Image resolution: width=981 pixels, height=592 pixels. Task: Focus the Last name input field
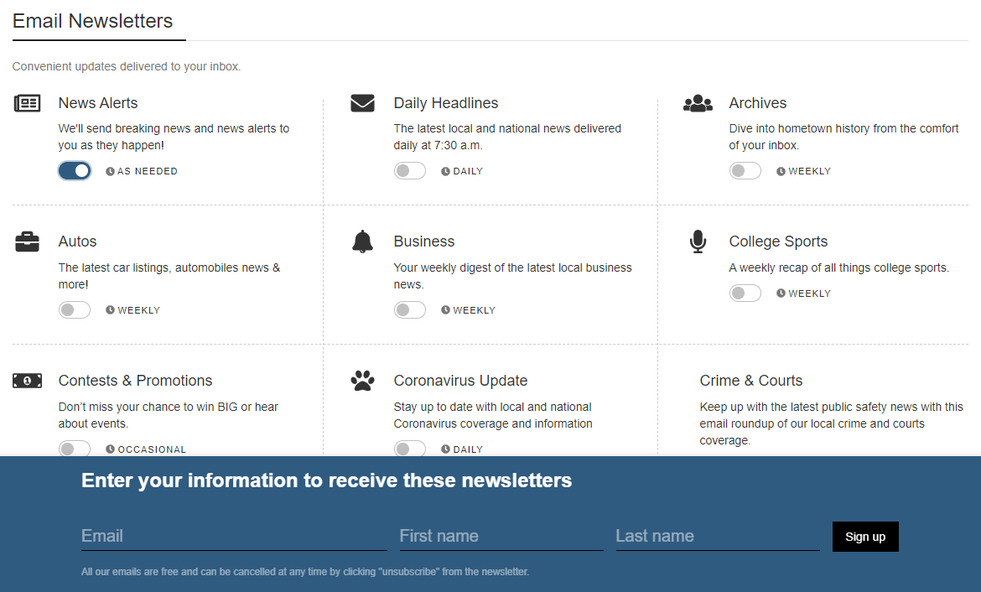[718, 536]
